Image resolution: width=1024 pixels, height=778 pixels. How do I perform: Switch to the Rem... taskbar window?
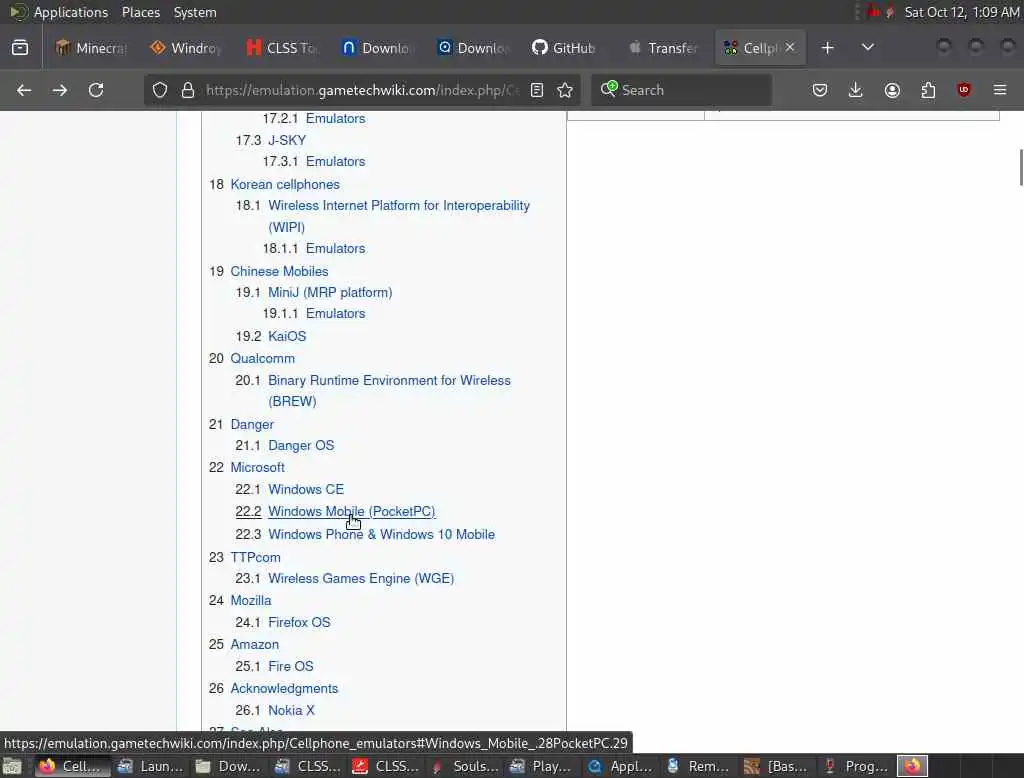tap(698, 766)
